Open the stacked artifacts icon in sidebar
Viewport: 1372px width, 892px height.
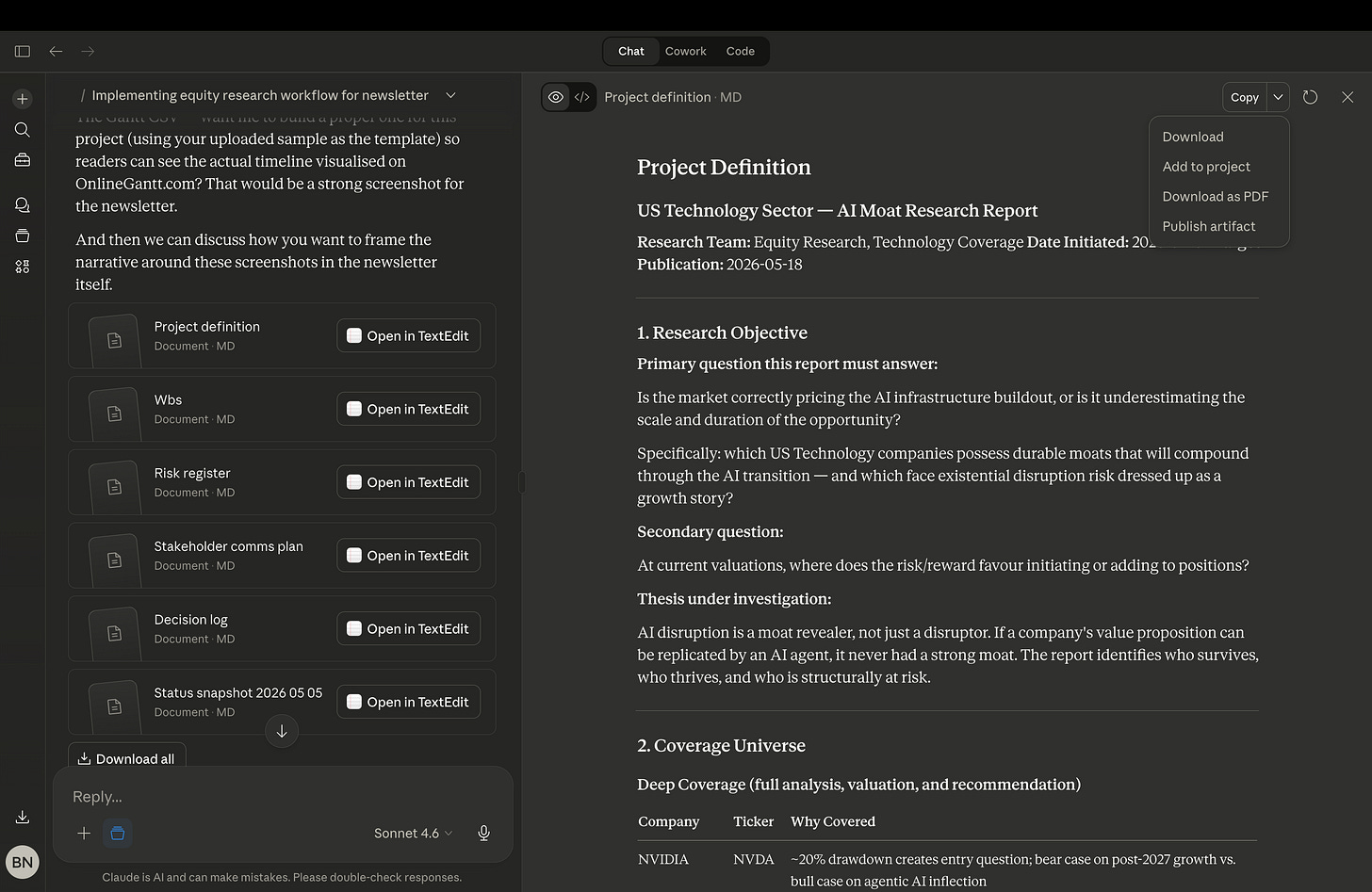click(23, 236)
